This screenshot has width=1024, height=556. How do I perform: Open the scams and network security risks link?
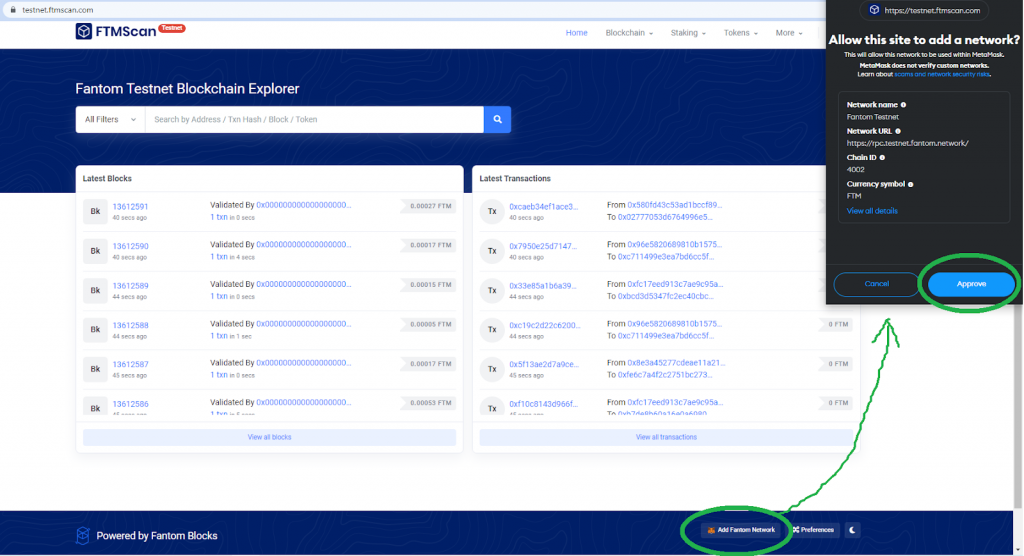click(942, 74)
